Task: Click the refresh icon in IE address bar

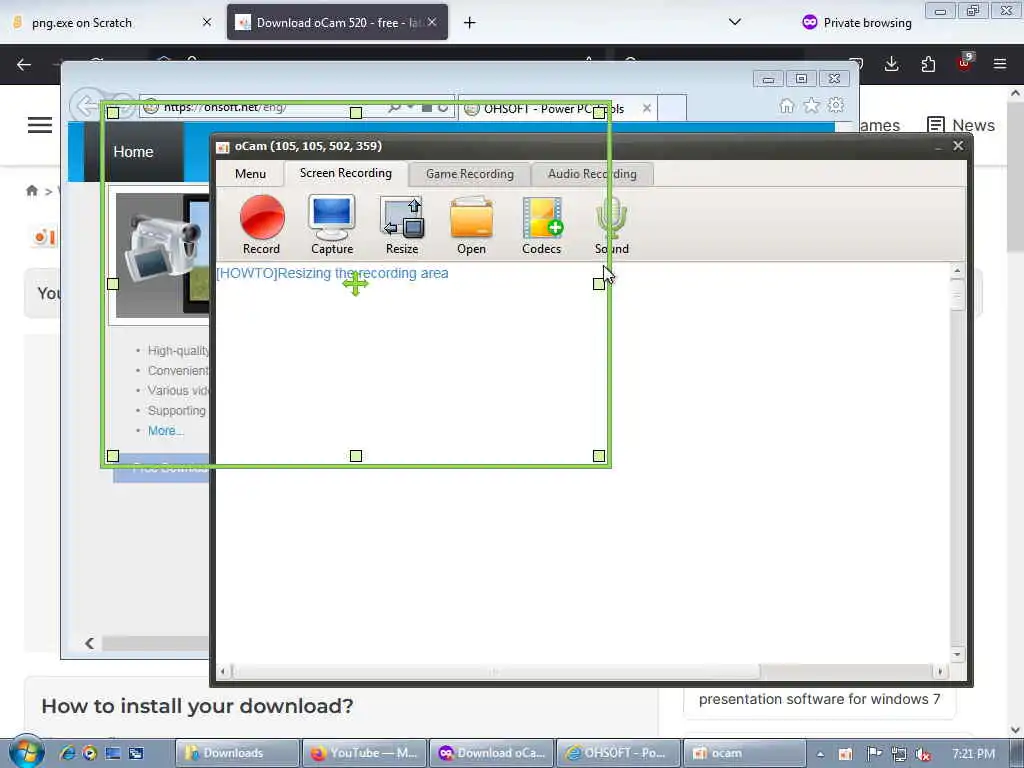Action: coord(443,108)
